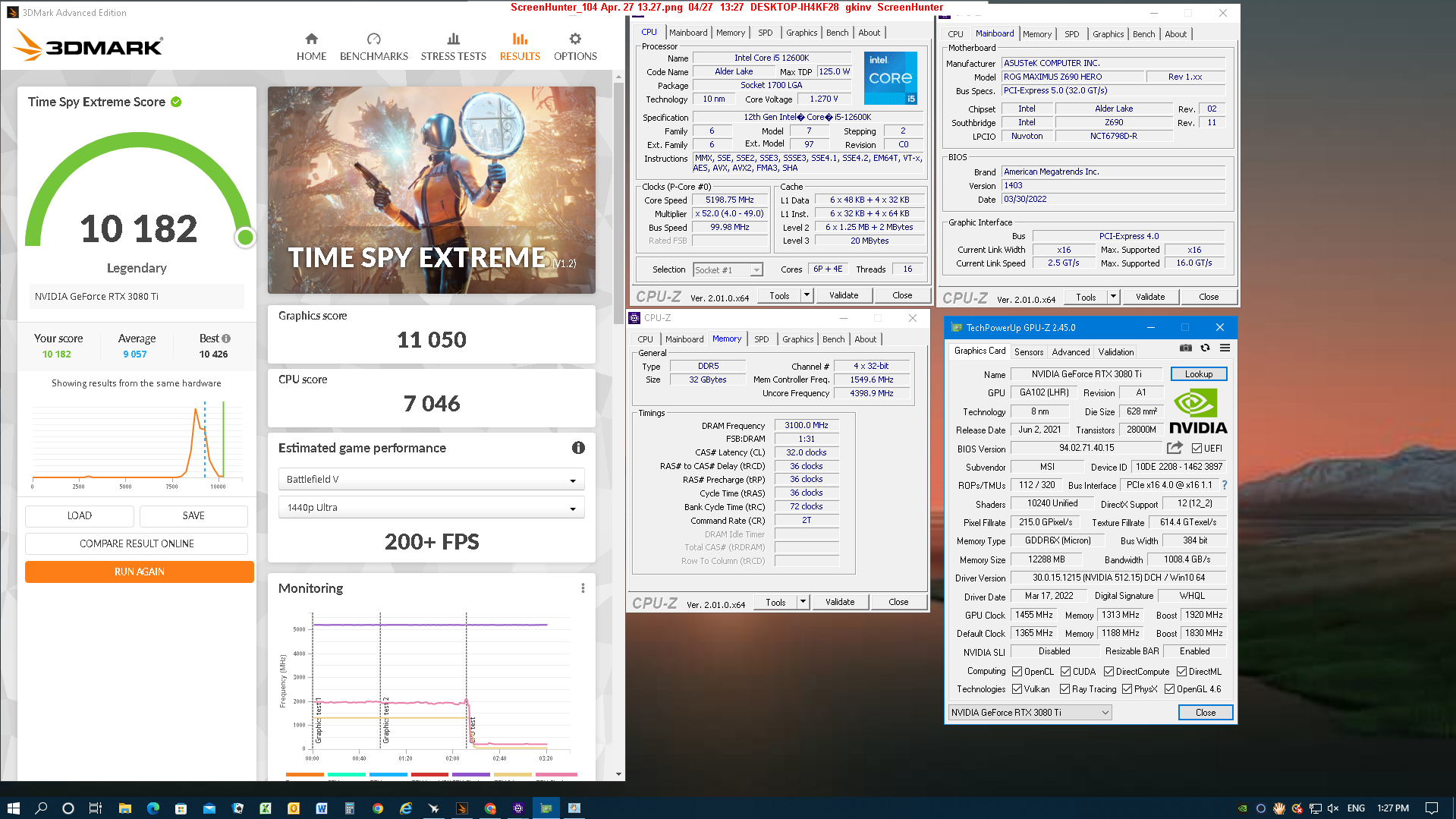Click SAVE result button
The image size is (1456, 819).
click(x=193, y=516)
